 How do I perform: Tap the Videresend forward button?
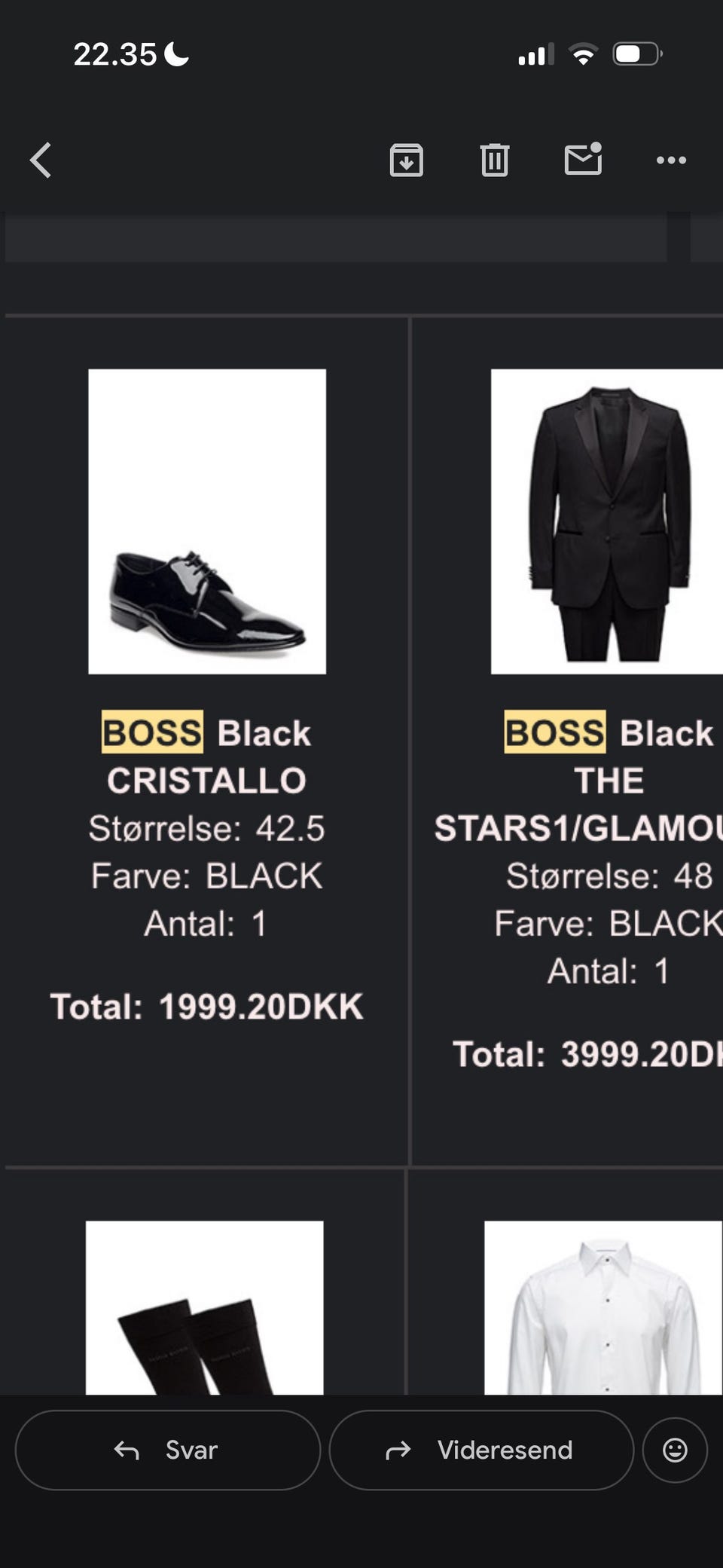coord(480,1450)
